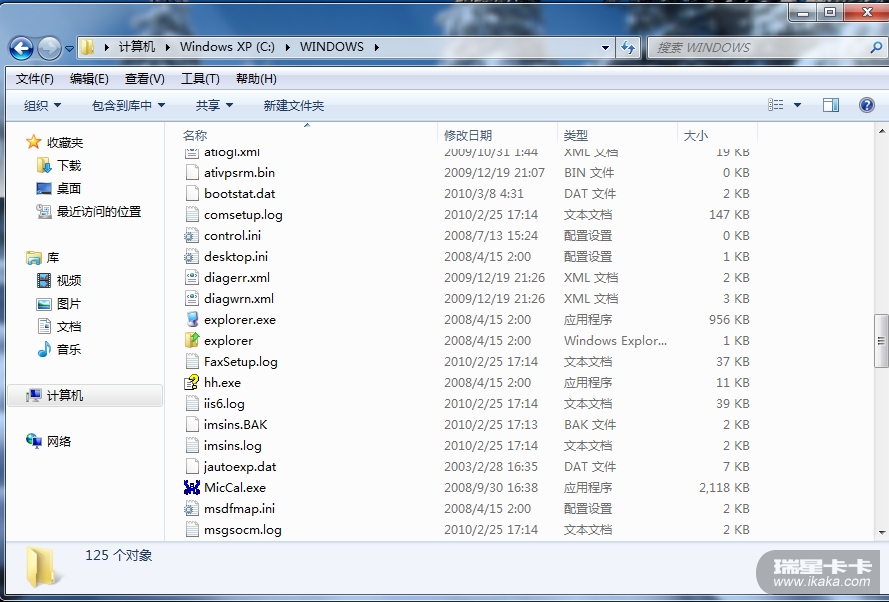The width and height of the screenshot is (889, 602).
Task: Select the MicCal.exe icon
Action: tap(192, 487)
